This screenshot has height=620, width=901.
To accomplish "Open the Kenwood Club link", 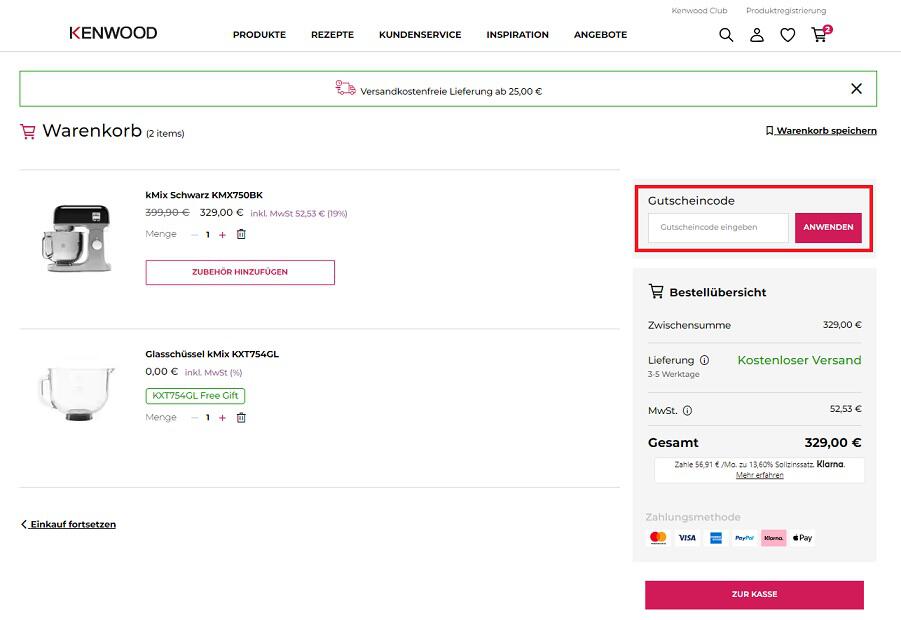I will 699,10.
